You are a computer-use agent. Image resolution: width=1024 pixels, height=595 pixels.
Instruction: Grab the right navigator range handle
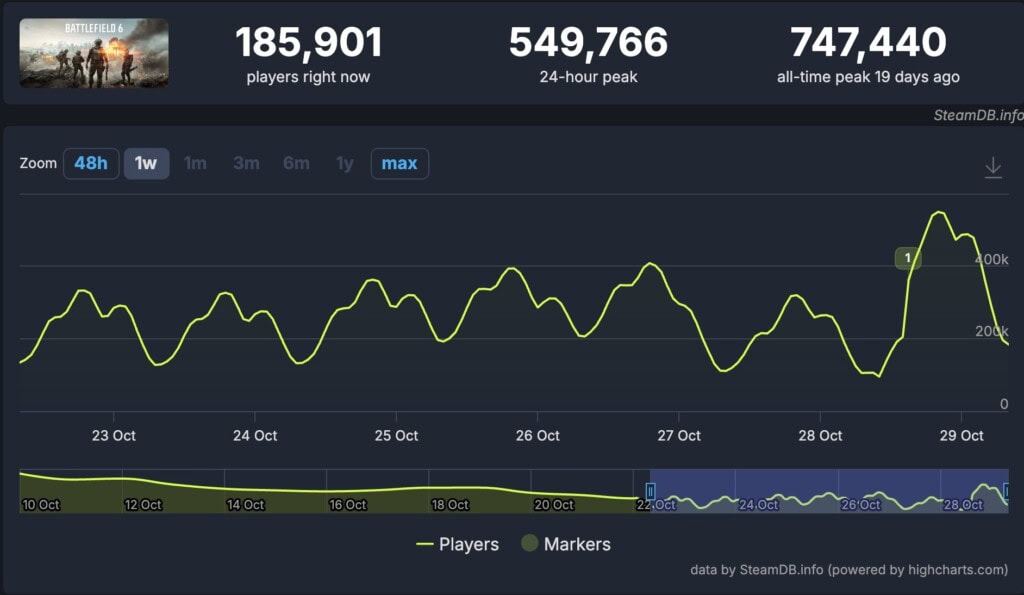click(1008, 491)
